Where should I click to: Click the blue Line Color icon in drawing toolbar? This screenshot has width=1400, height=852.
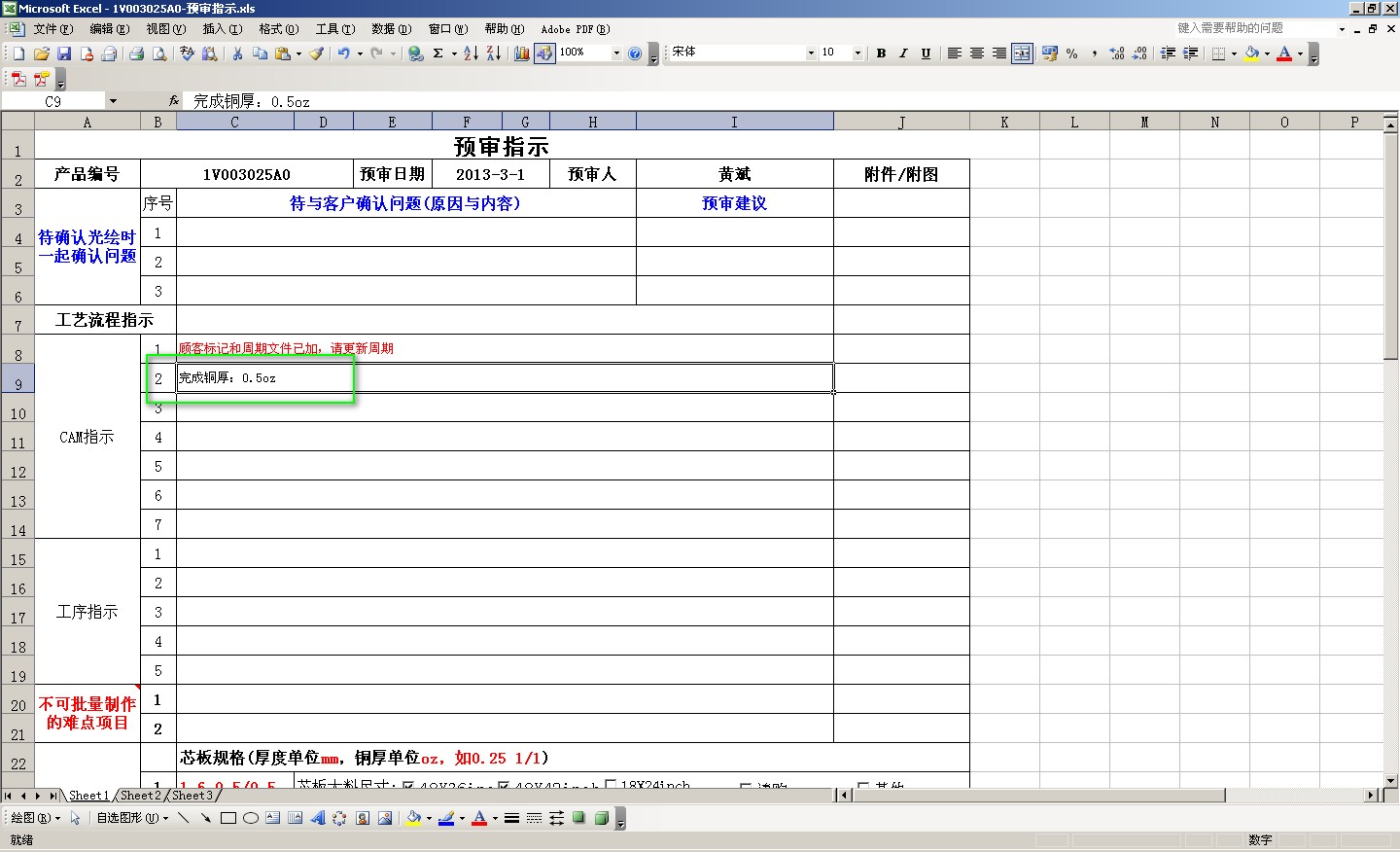pos(446,818)
